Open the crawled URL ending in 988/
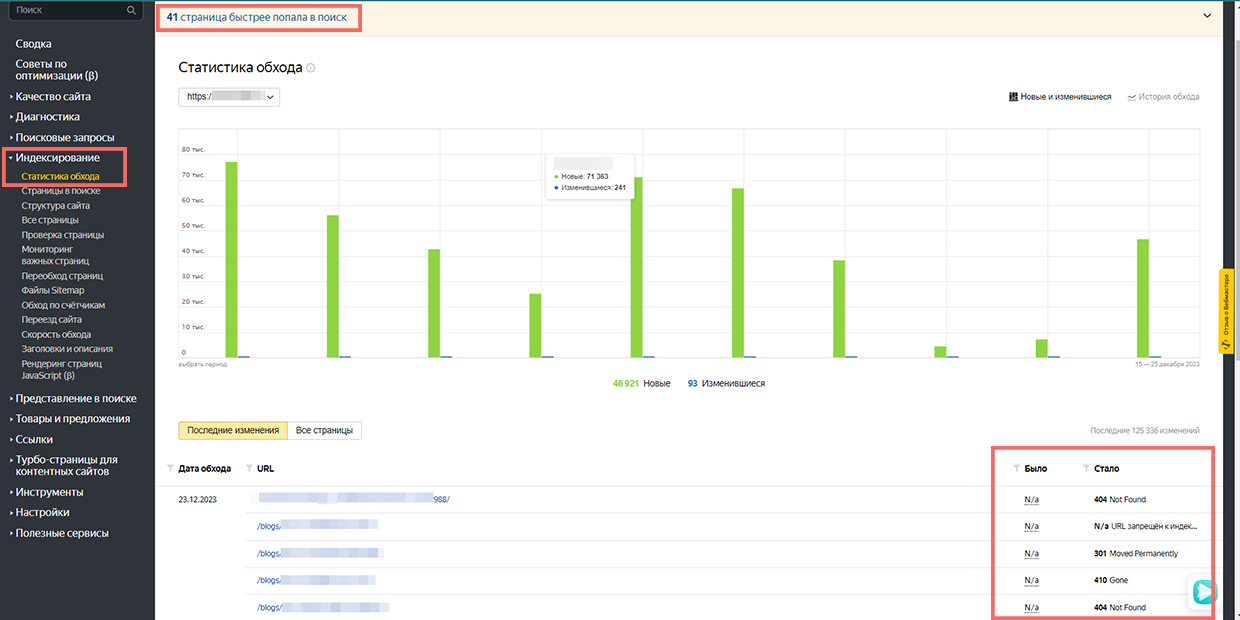This screenshot has width=1240, height=620. [x=355, y=498]
